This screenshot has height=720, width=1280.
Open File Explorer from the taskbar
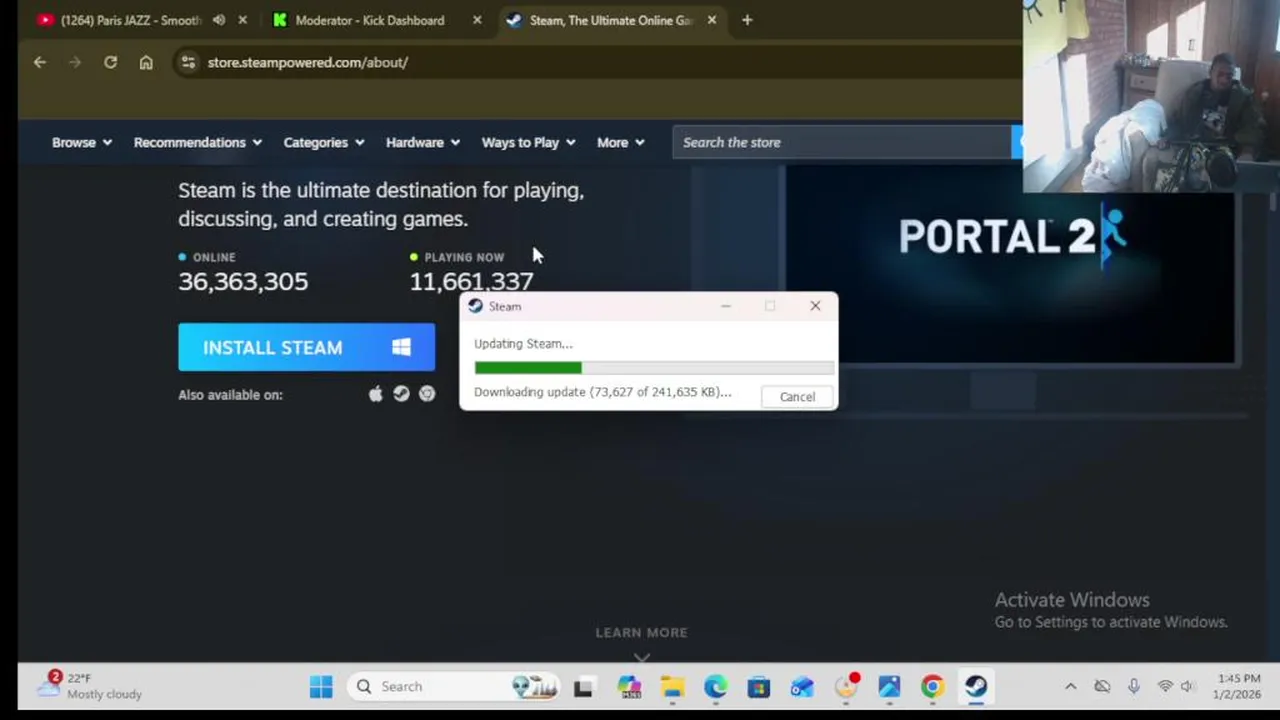[672, 686]
